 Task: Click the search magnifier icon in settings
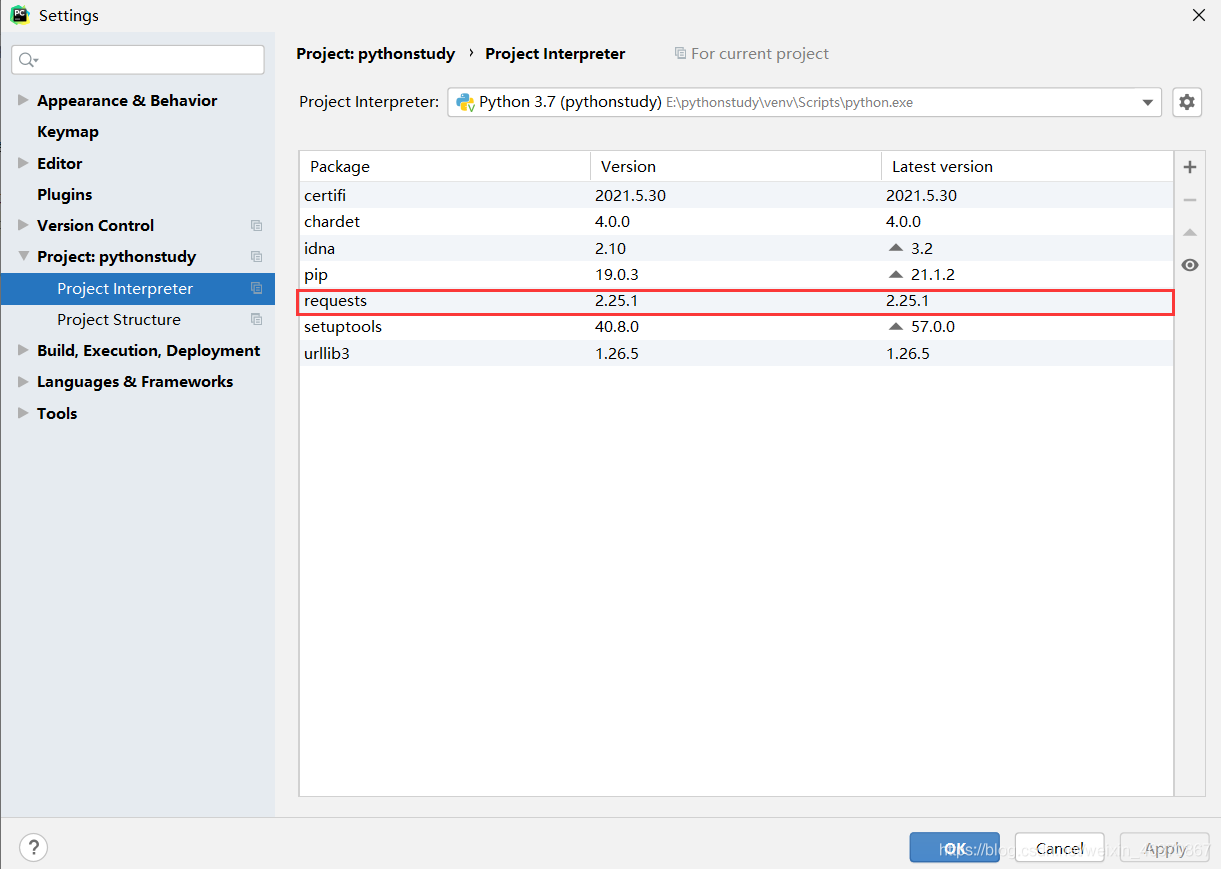click(x=28, y=60)
